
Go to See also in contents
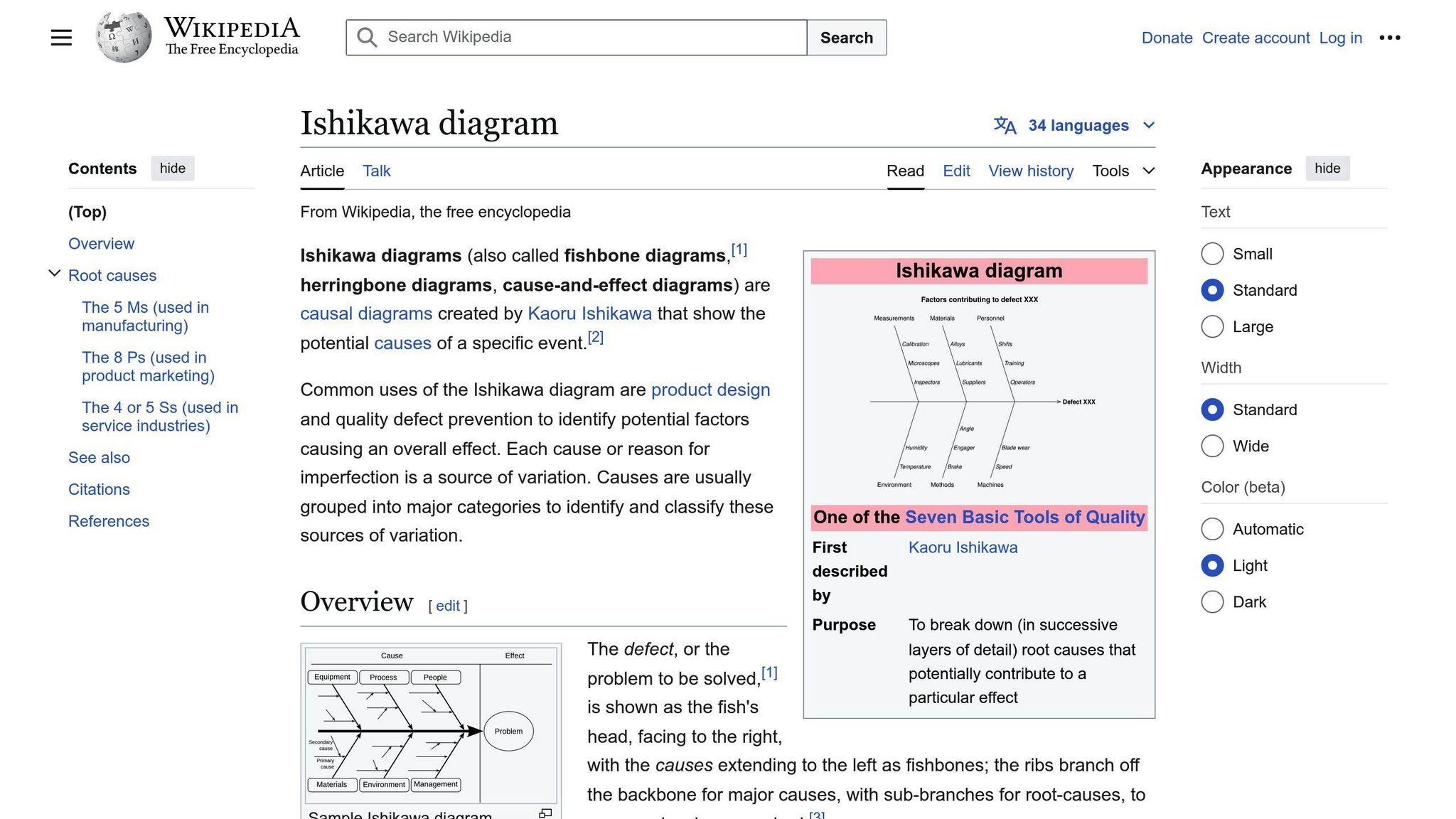coord(99,458)
